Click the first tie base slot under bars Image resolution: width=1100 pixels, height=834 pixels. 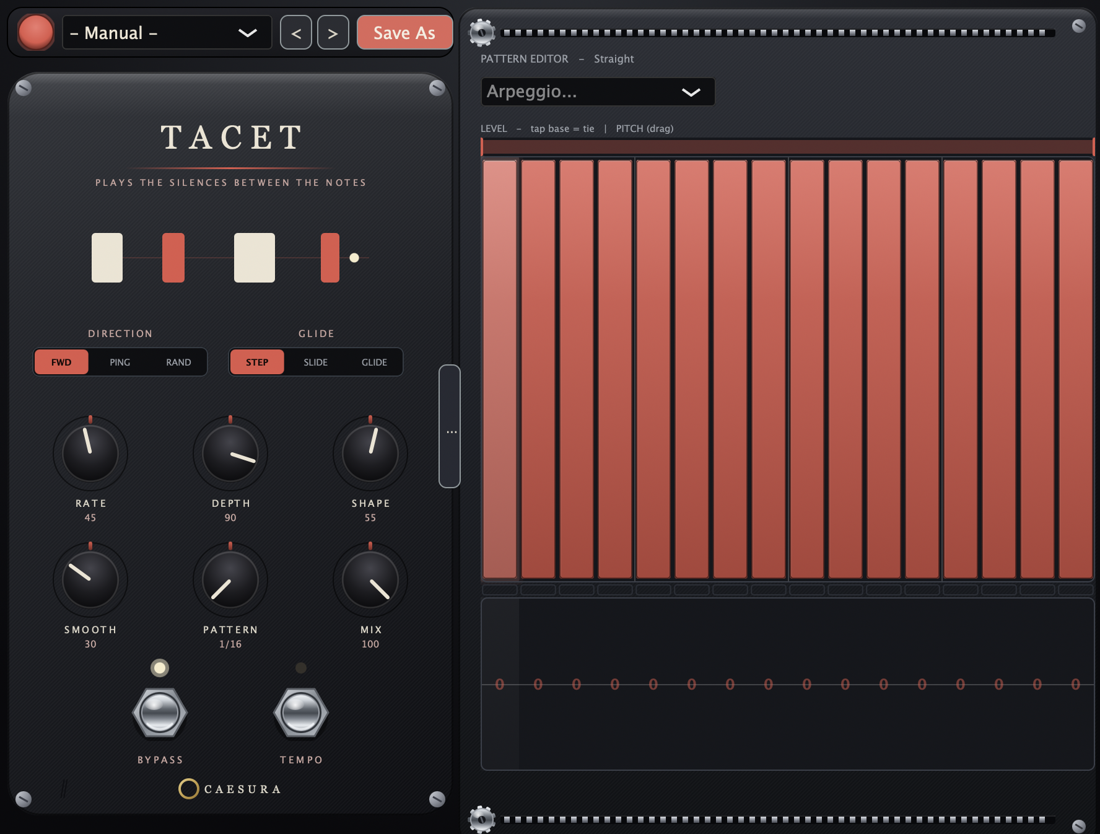[499, 590]
